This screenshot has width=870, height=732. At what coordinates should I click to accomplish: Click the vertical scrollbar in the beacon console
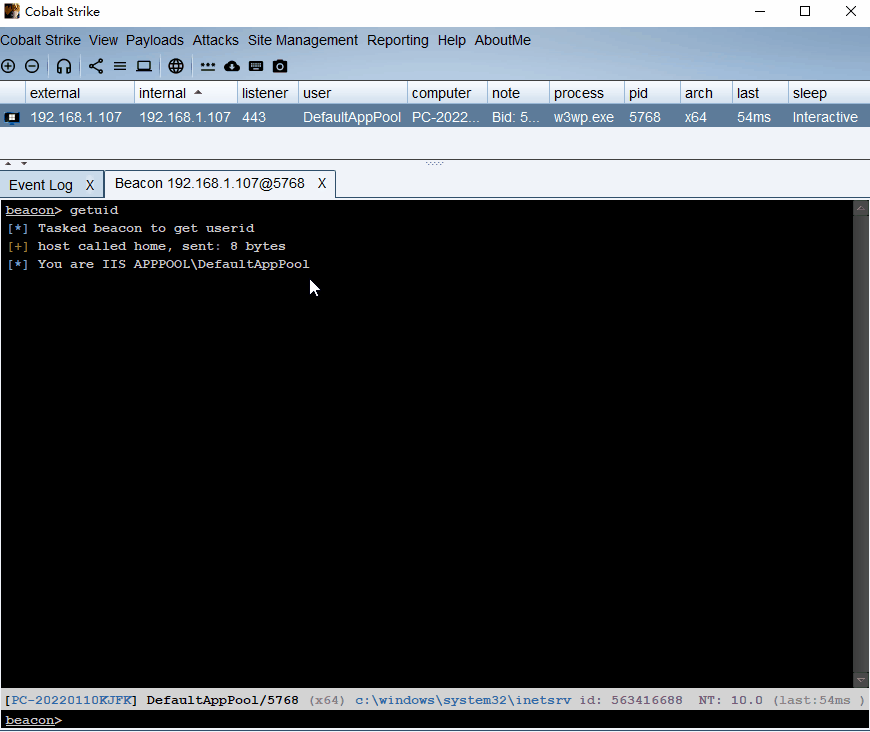click(x=861, y=440)
